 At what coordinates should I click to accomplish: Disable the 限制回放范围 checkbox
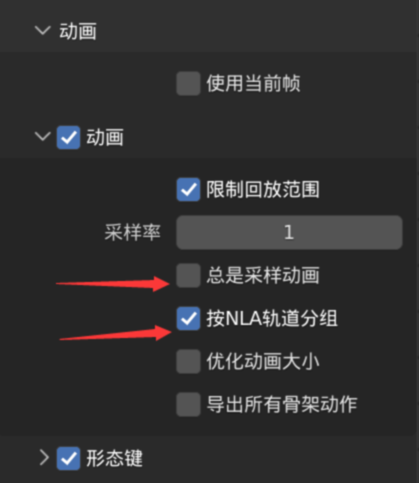tap(188, 189)
